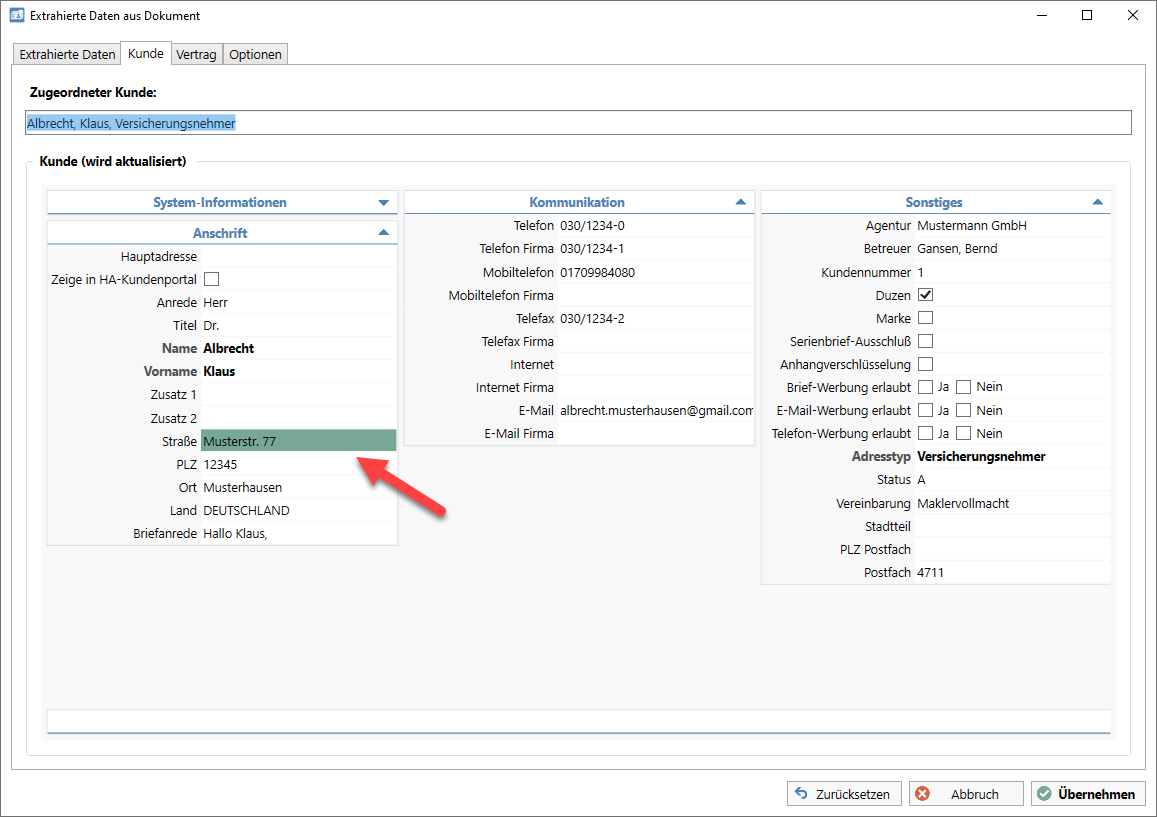
Task: Expand the System-Informationen section arrow
Action: (x=383, y=203)
